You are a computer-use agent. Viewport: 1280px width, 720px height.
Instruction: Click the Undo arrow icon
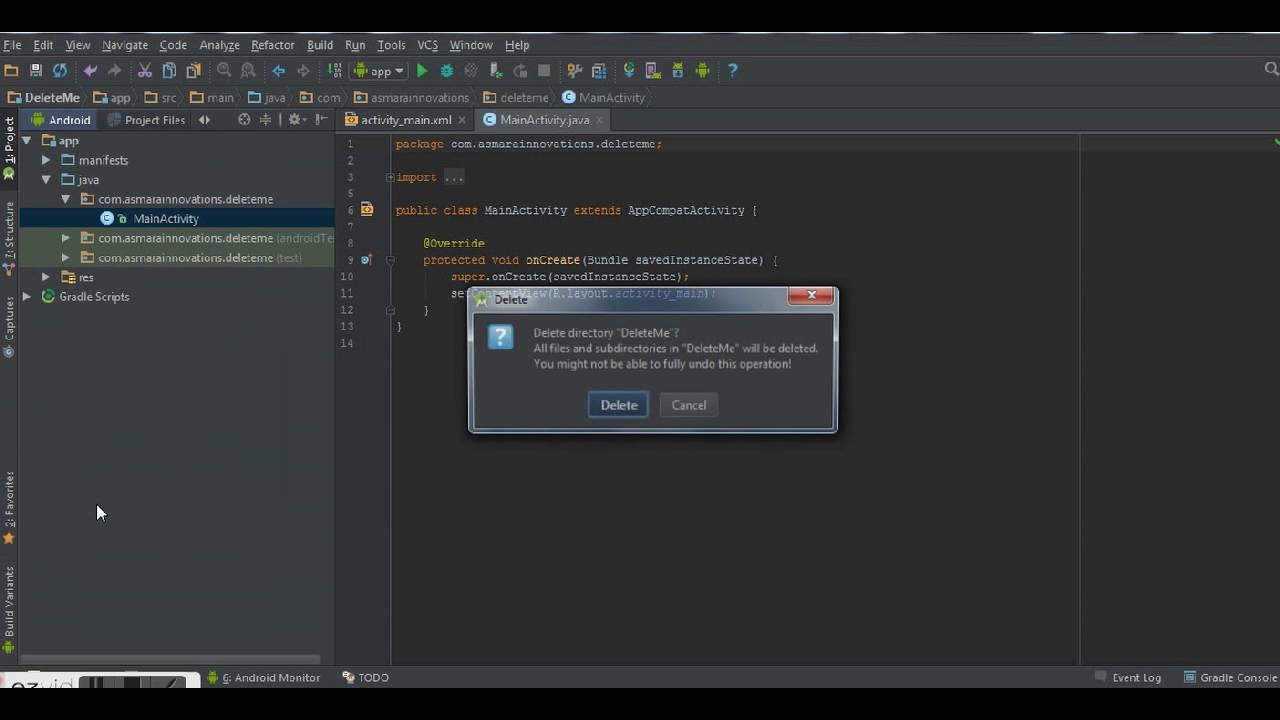point(90,71)
